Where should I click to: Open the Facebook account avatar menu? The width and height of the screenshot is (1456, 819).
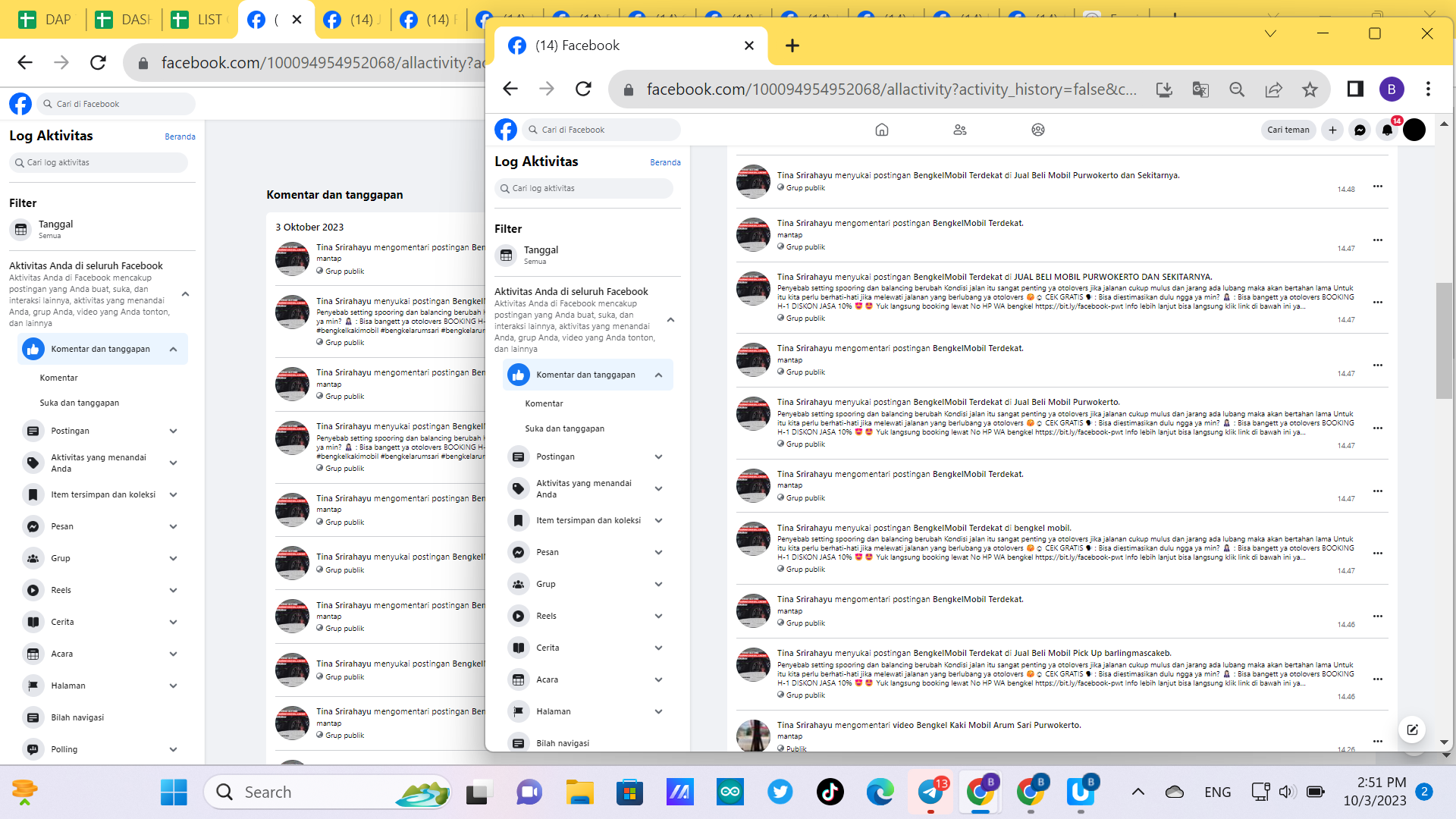tap(1414, 130)
